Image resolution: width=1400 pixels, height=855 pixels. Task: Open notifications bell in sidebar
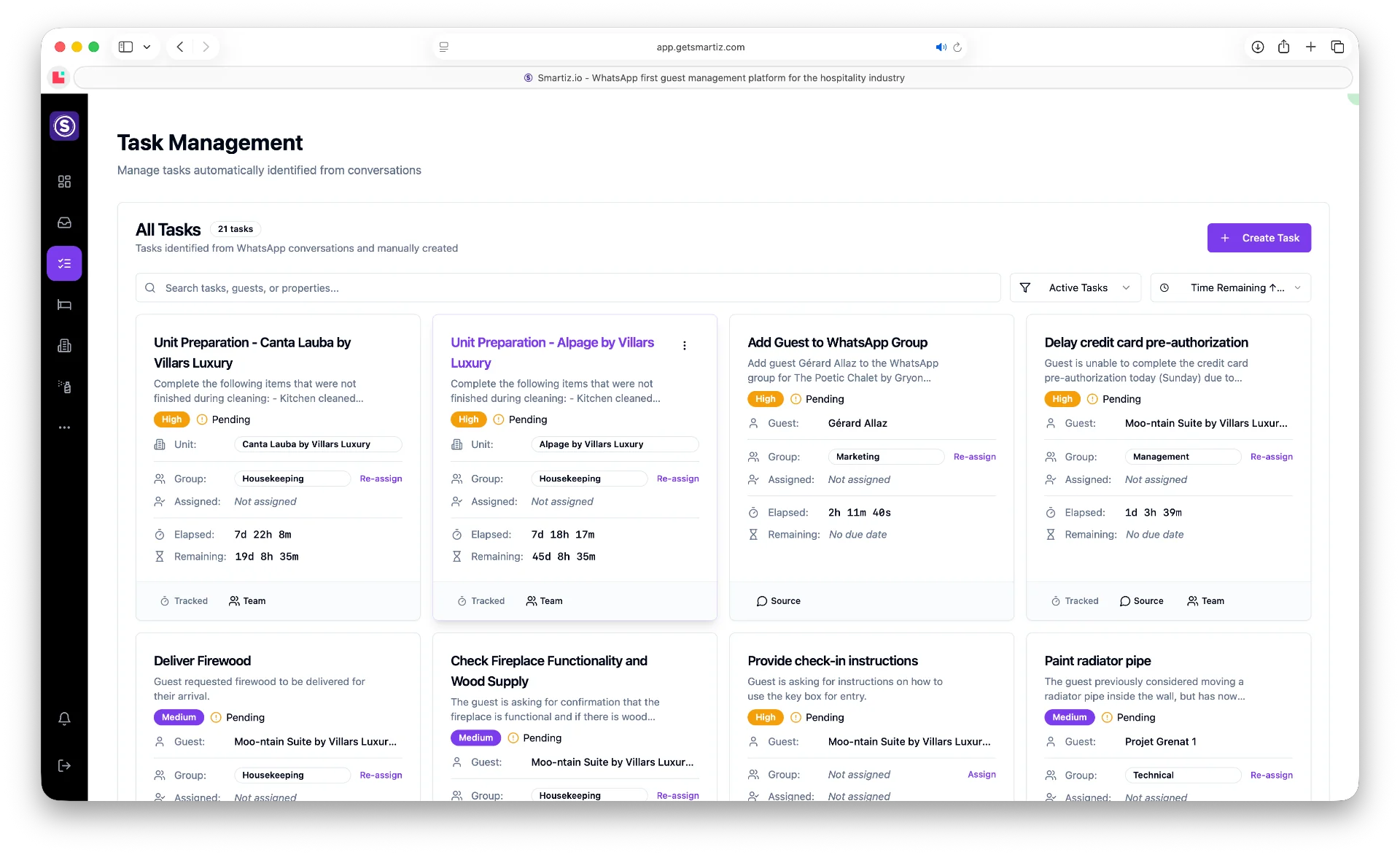coord(64,719)
